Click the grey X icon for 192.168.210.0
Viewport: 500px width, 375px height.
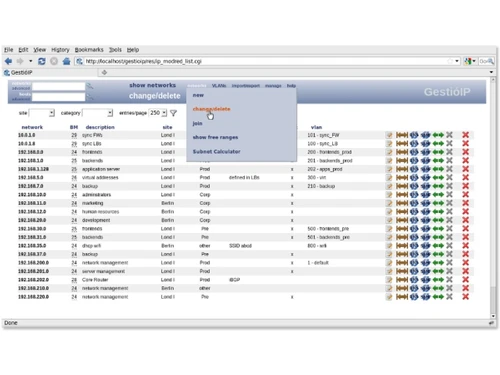click(x=449, y=288)
